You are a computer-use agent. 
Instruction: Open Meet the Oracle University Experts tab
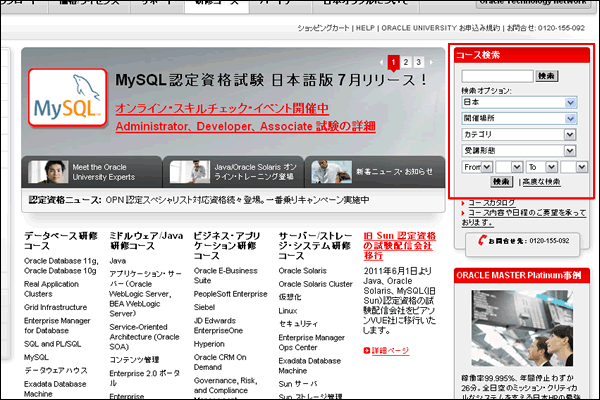click(92, 172)
